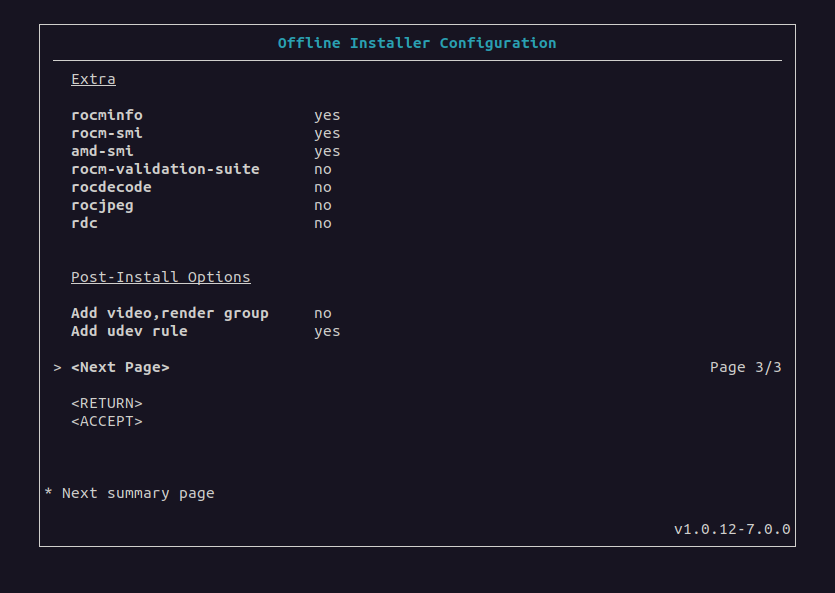Viewport: 835px width, 593px height.
Task: Toggle Add video,render group no value
Action: [x=323, y=314]
